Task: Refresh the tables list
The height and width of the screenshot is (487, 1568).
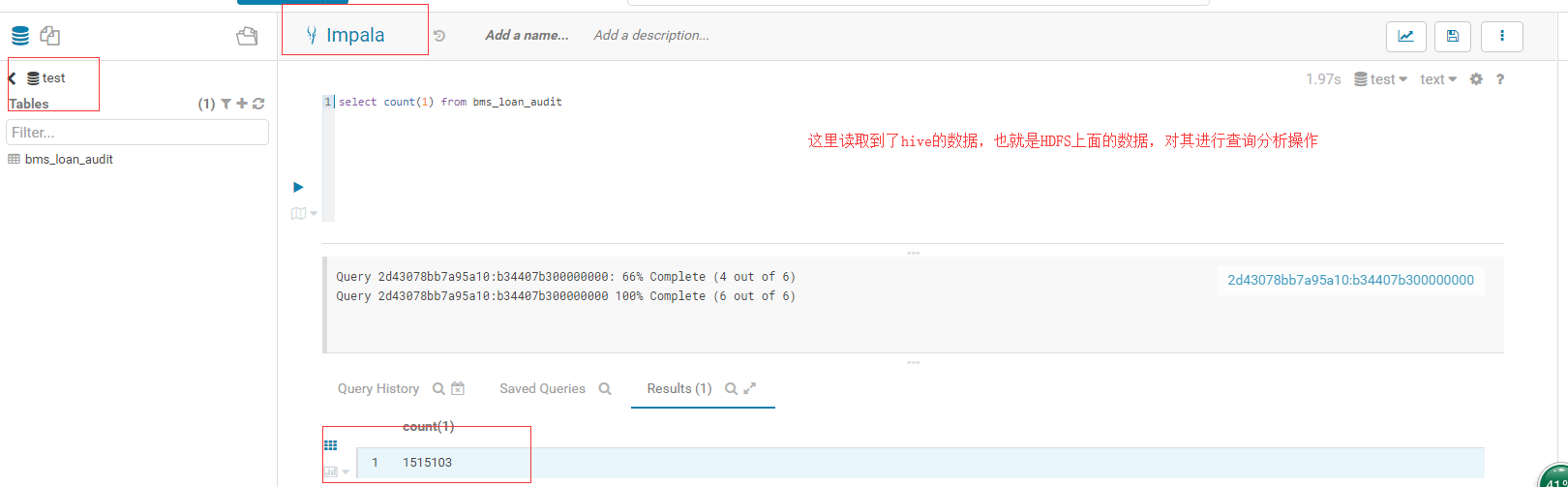Action: coord(258,104)
